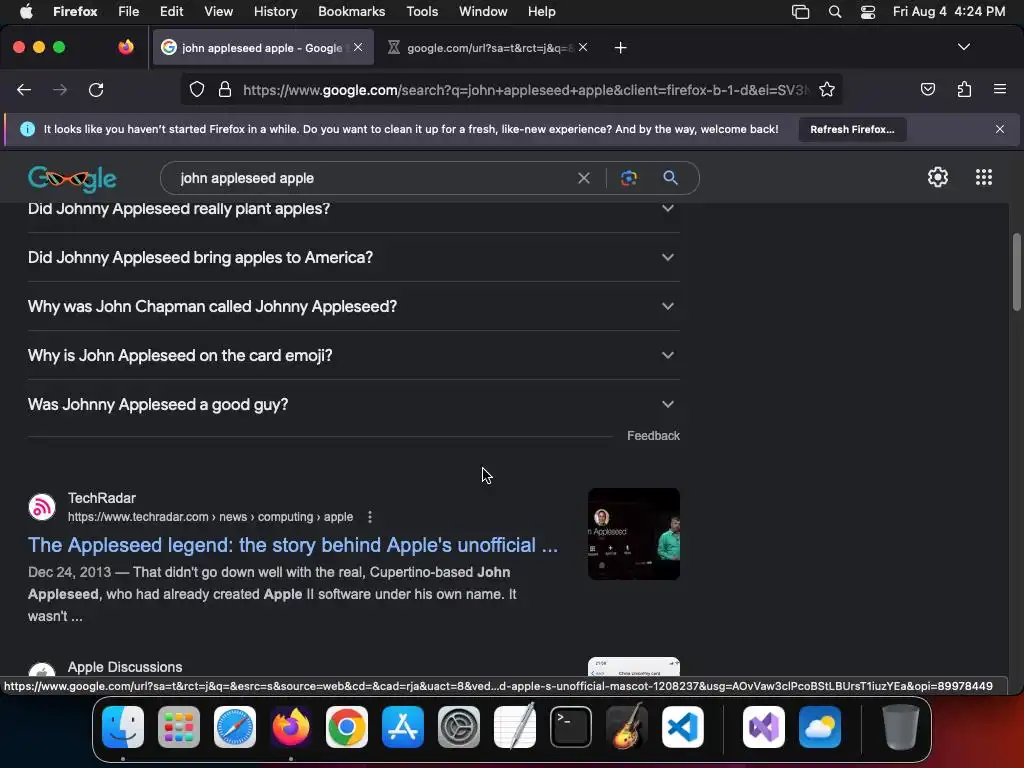Open the Bookmarks menu
Screen dimensions: 1024x768
coord(351,12)
